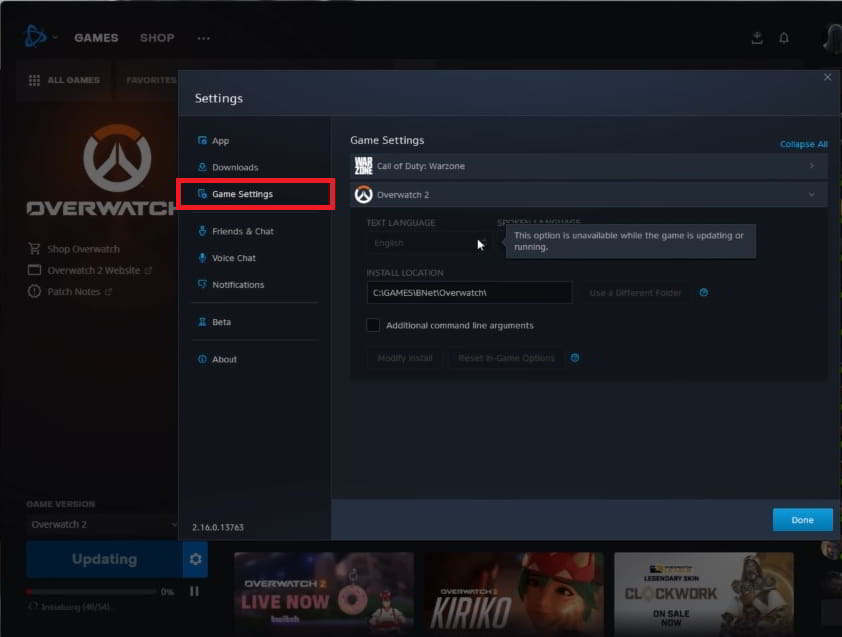
Task: Click the Patch Notes icon
Action: coord(34,292)
